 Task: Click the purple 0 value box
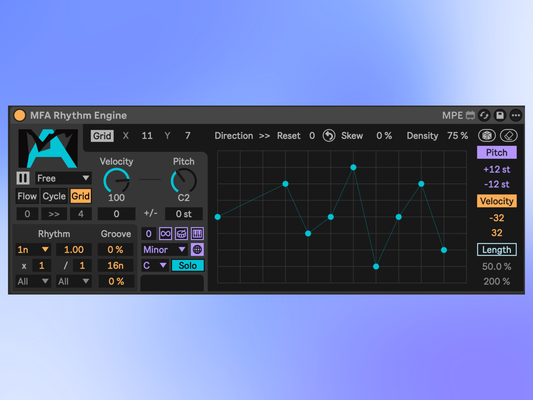(149, 233)
